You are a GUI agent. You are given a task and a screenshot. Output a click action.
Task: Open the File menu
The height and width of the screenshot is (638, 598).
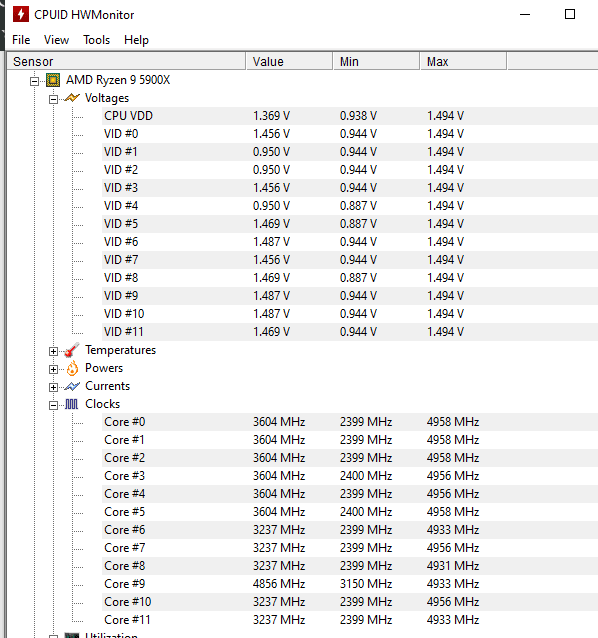tap(21, 40)
